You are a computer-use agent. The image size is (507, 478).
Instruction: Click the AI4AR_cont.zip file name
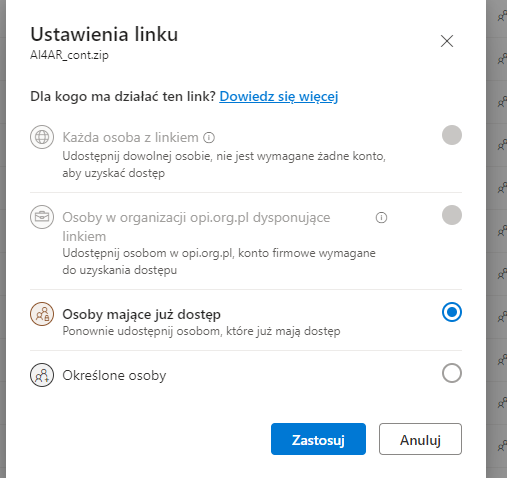[x=69, y=55]
